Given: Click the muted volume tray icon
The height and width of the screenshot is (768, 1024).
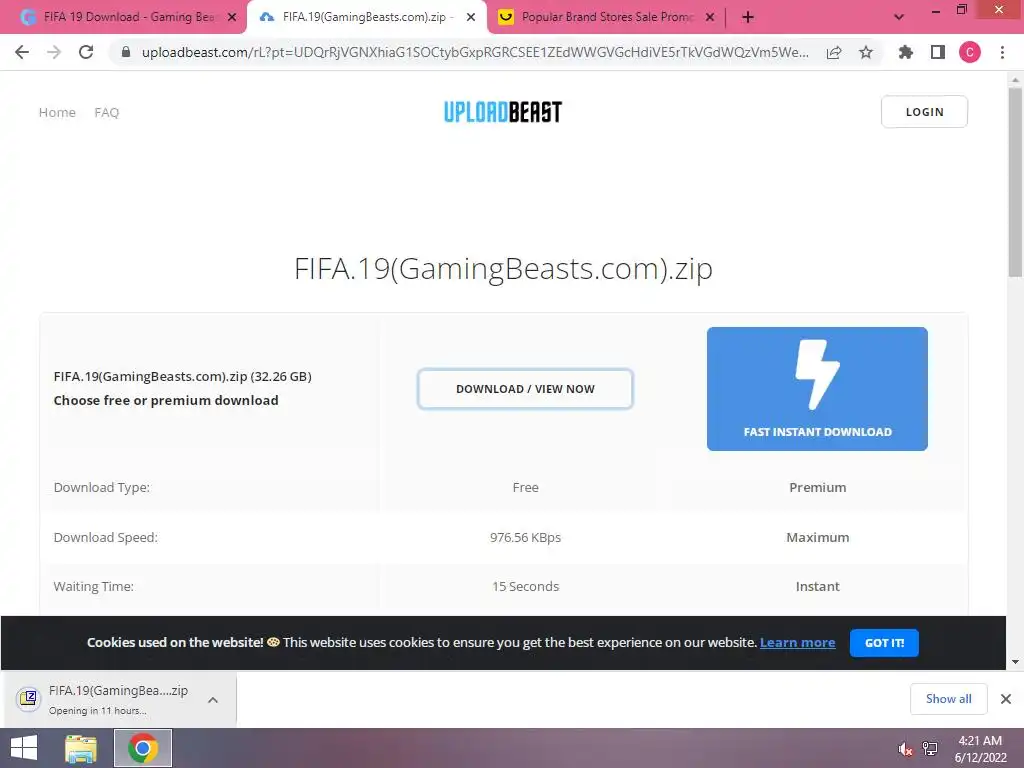Looking at the screenshot, I should pos(905,749).
